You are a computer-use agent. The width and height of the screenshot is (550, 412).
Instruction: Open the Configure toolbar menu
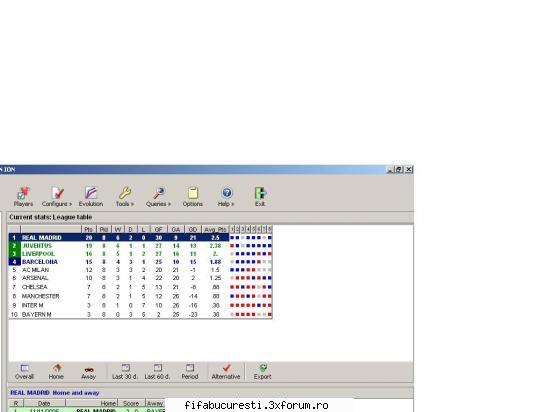click(57, 197)
